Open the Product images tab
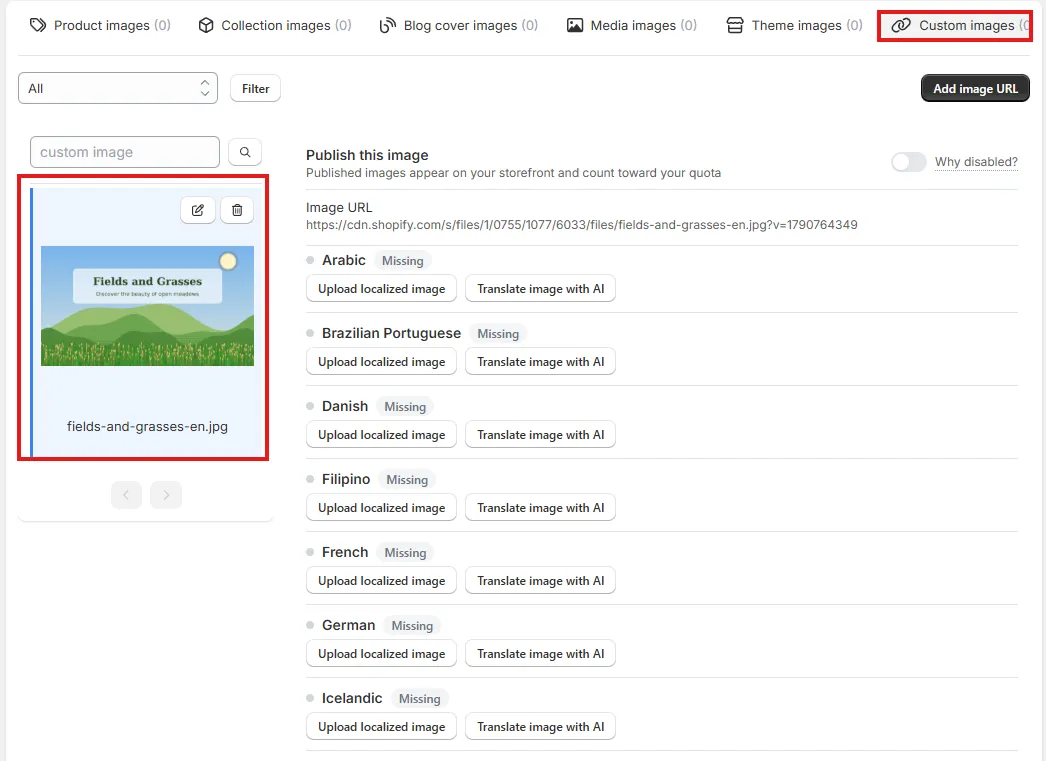Viewport: 1046px width, 761px height. (x=100, y=25)
